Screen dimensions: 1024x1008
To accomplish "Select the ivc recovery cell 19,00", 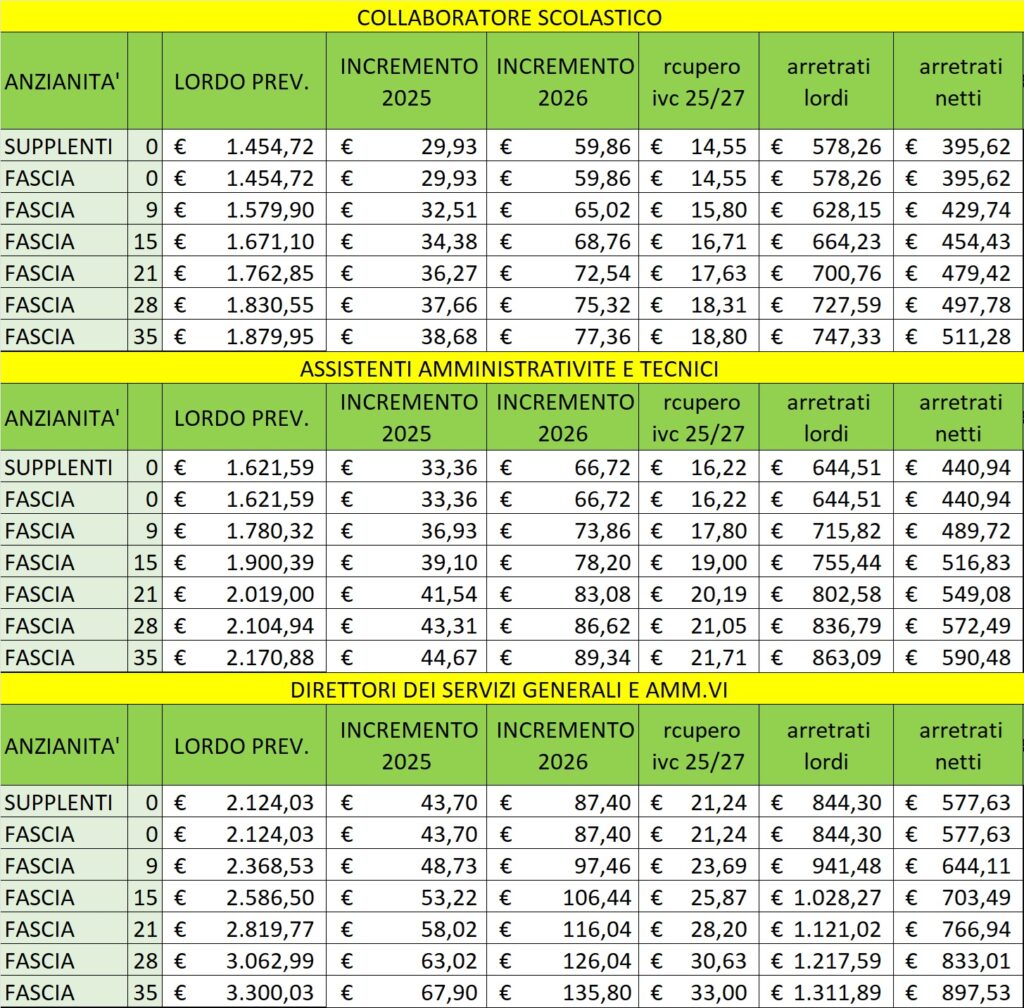I will 699,562.
